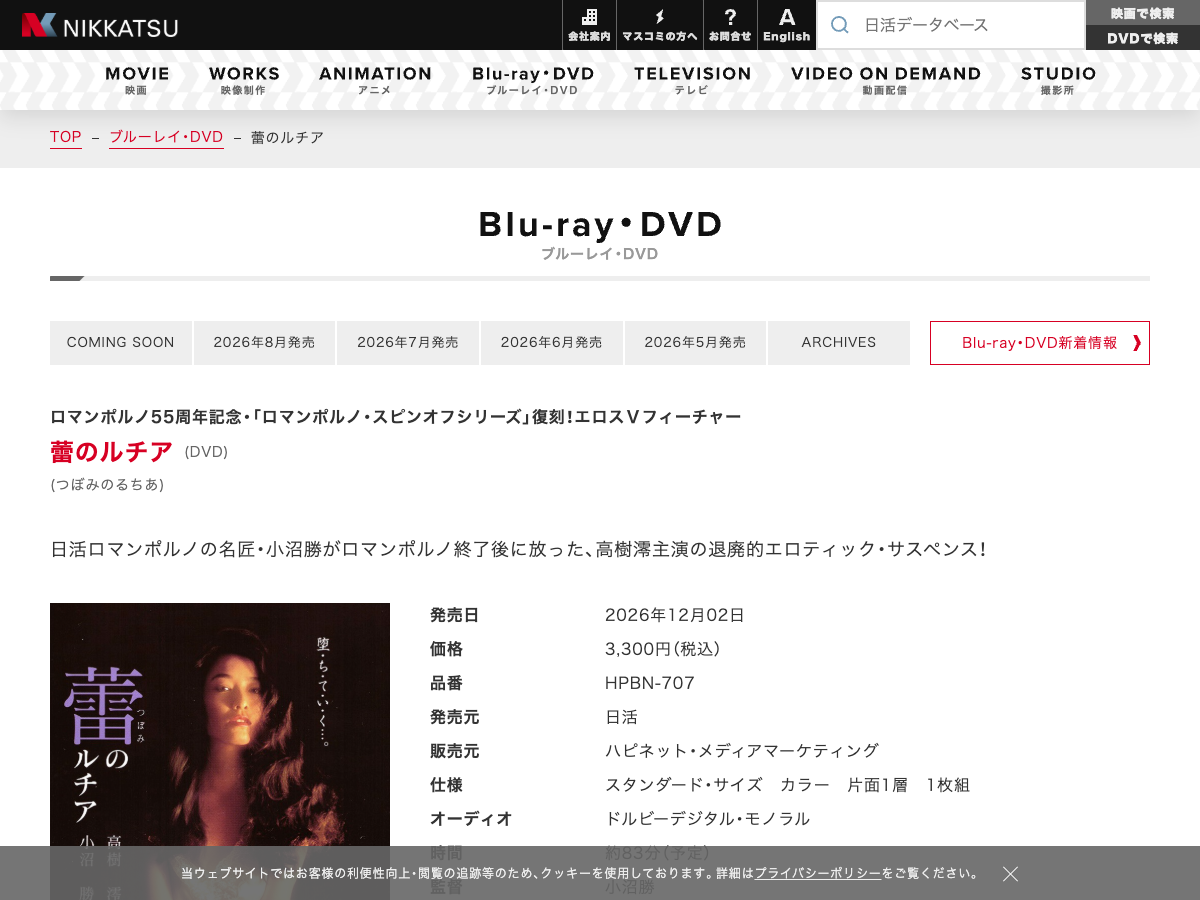Open the プライバシーポリシー link
The height and width of the screenshot is (900, 1200).
pos(818,873)
